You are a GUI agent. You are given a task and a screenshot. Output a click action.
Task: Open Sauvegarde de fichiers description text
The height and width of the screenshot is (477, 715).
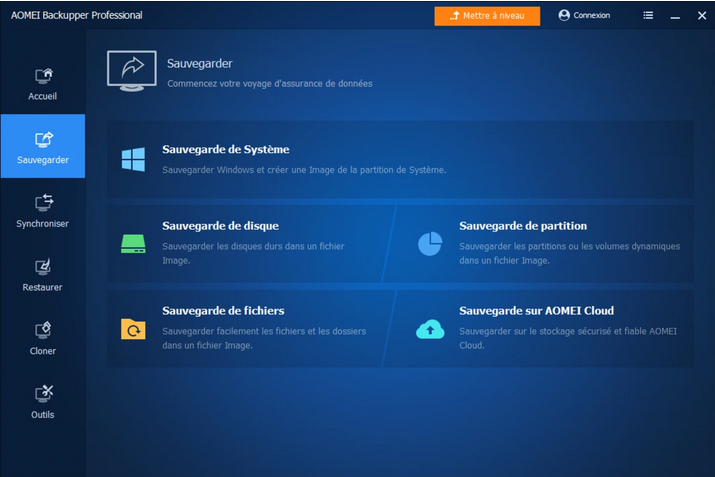(264, 338)
